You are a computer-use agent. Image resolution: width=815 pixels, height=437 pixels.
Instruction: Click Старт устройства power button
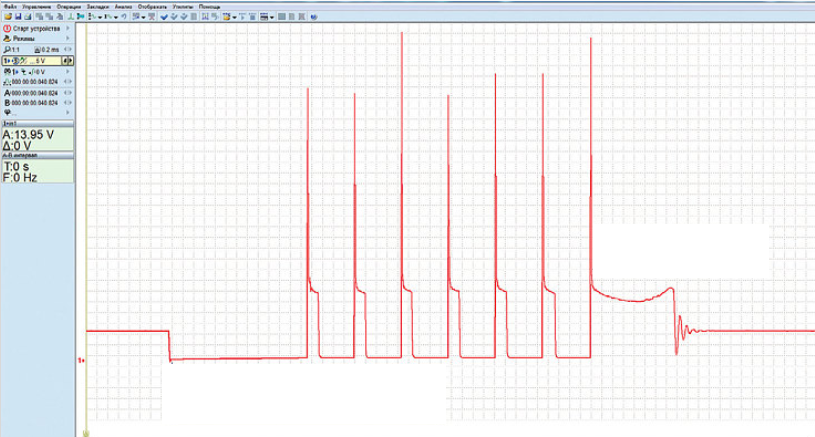(x=7, y=29)
